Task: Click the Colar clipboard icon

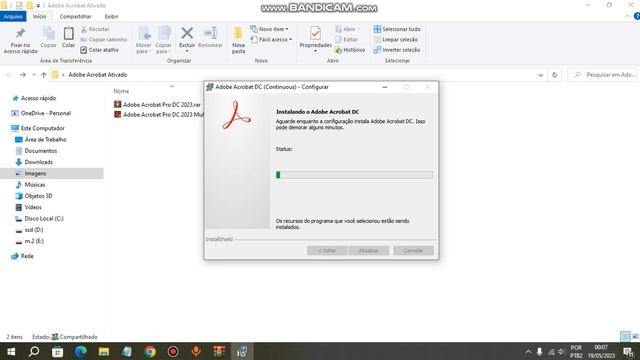Action: [x=68, y=38]
